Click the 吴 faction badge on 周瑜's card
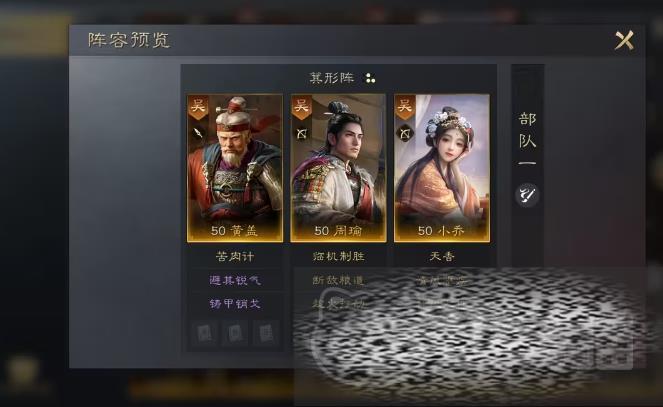This screenshot has height=407, width=663. pyautogui.click(x=301, y=107)
